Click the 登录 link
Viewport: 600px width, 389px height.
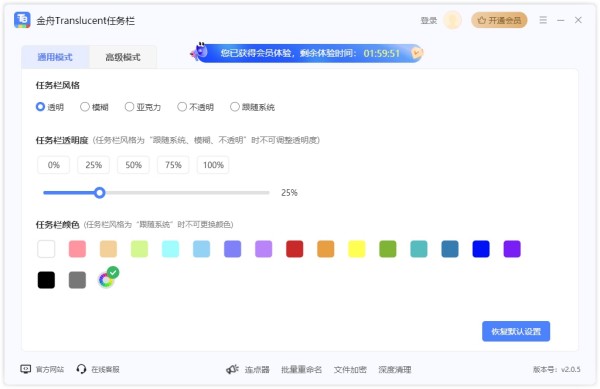coord(429,20)
